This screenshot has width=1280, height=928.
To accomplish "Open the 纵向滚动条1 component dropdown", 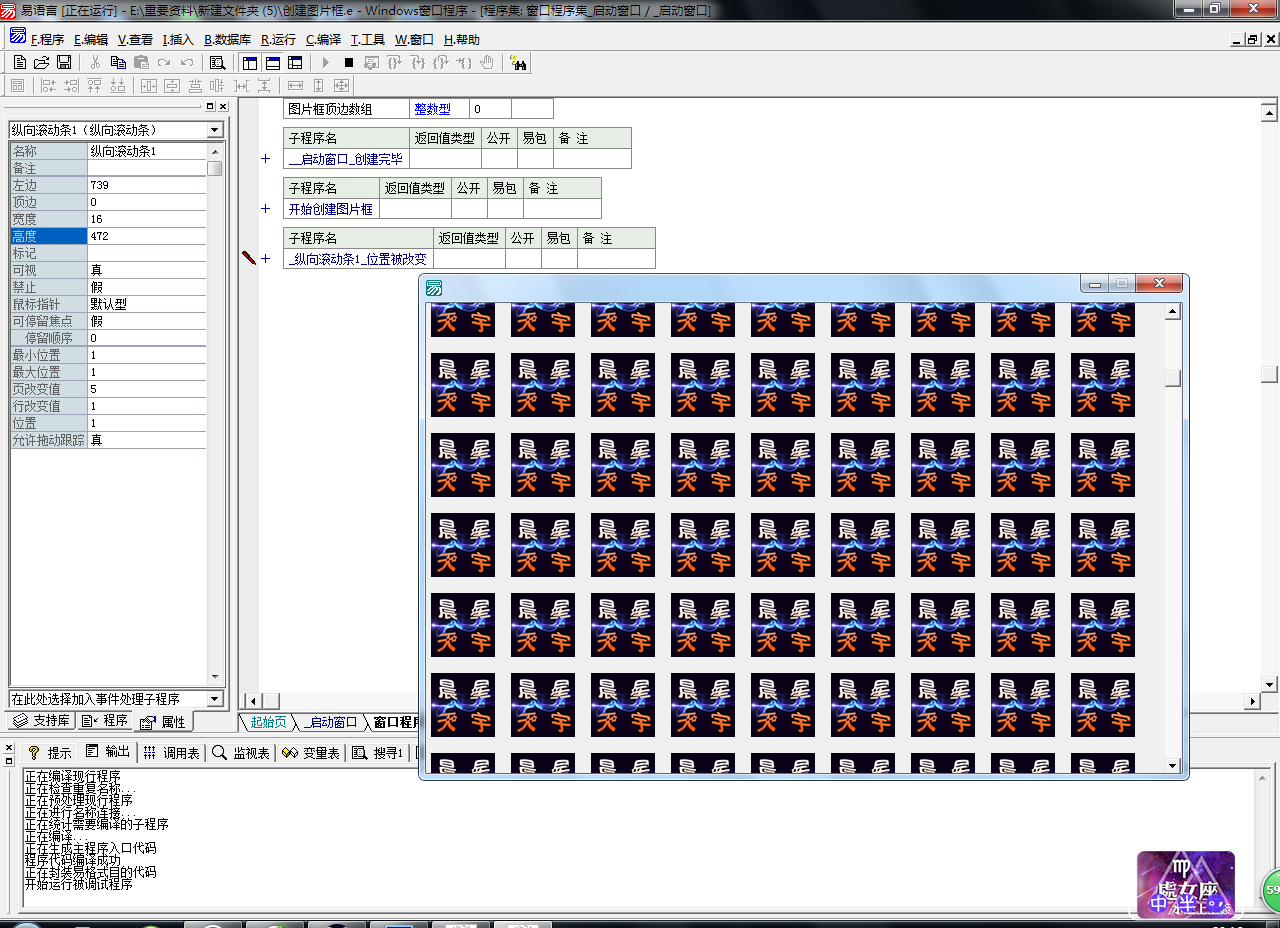I will click(215, 130).
